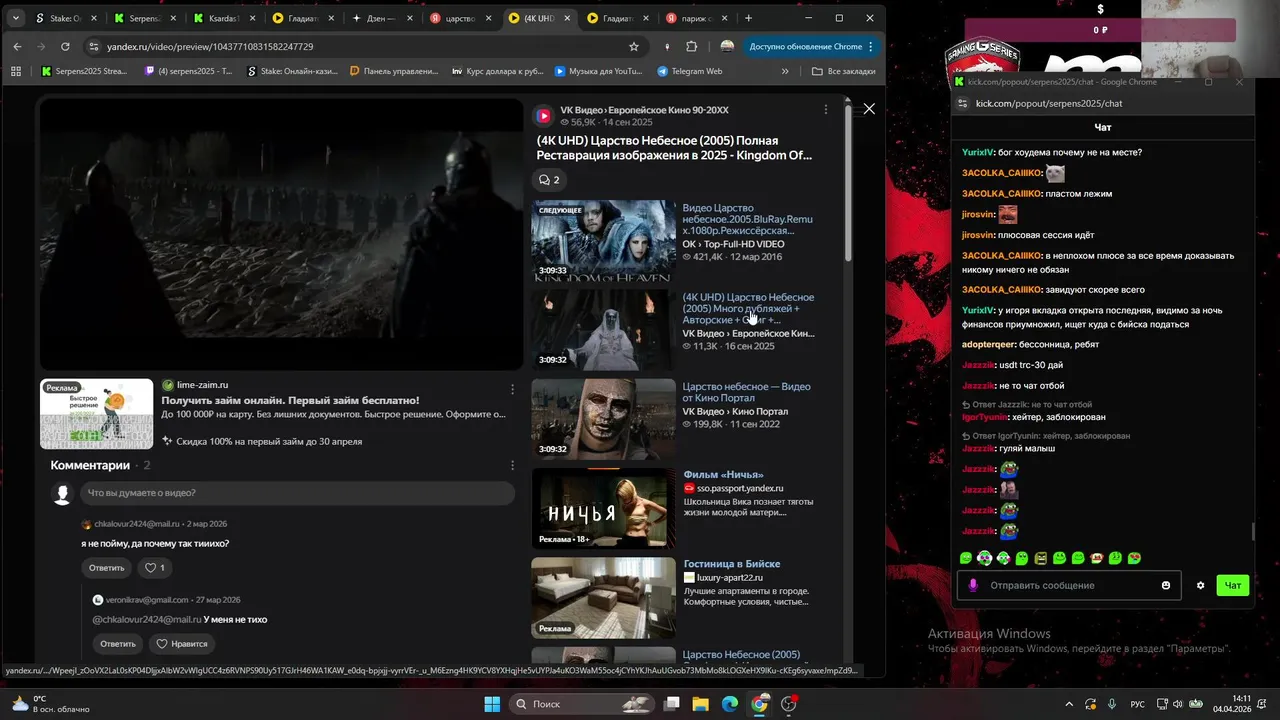The width and height of the screenshot is (1280, 720).
Task: Open three-dot menu beside the VK Видео title
Action: (825, 109)
